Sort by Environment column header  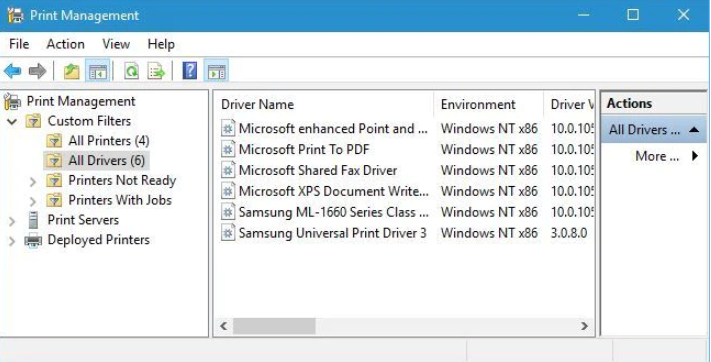(488, 104)
